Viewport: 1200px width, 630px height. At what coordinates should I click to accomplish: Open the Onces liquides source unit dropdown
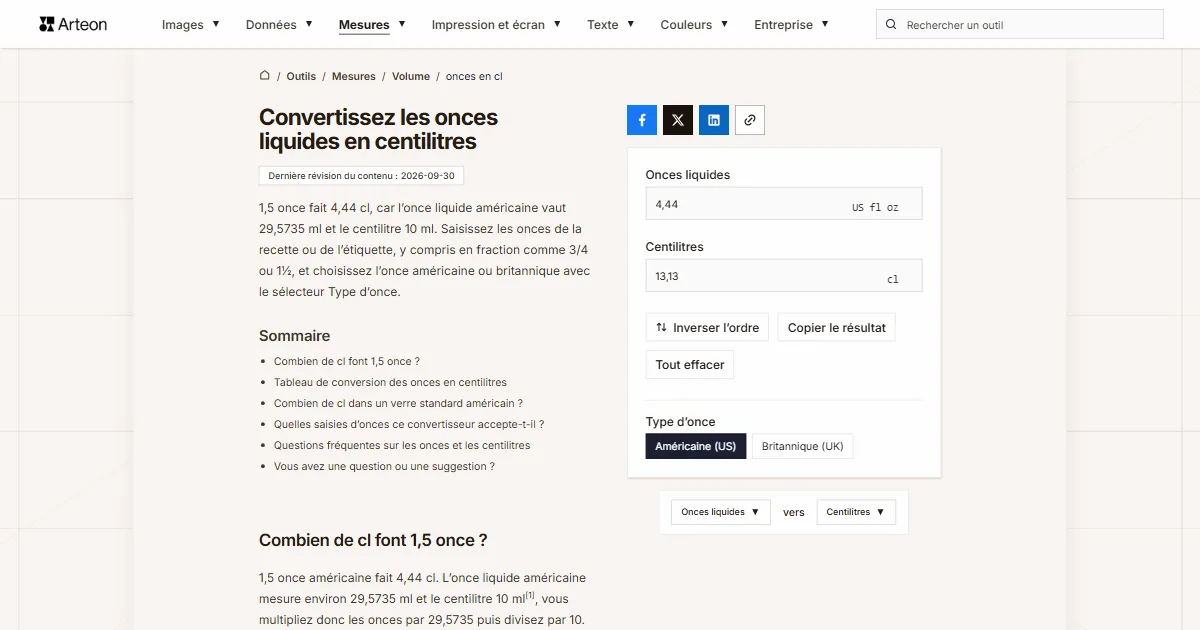(x=720, y=512)
